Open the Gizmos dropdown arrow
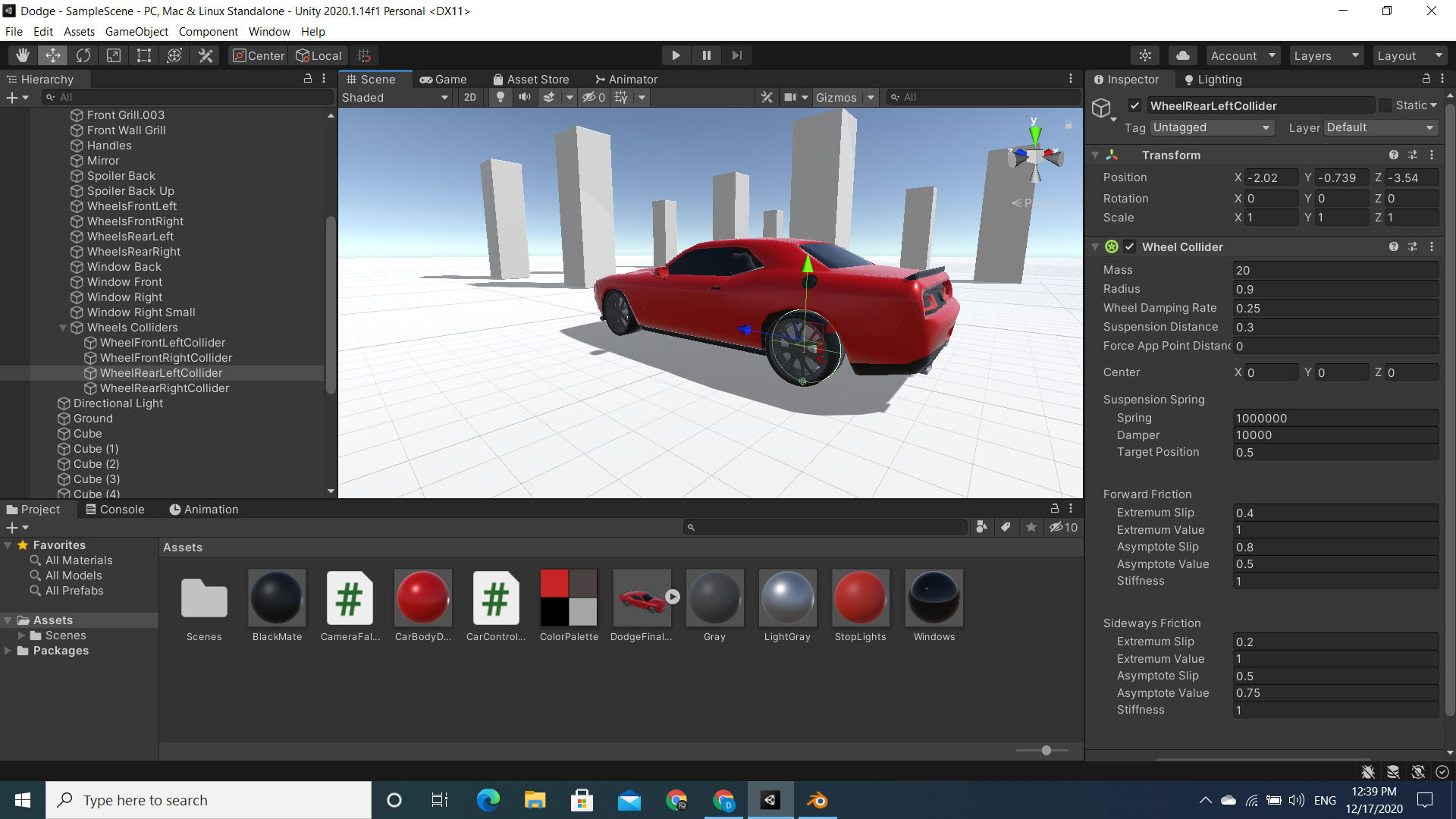 click(871, 97)
